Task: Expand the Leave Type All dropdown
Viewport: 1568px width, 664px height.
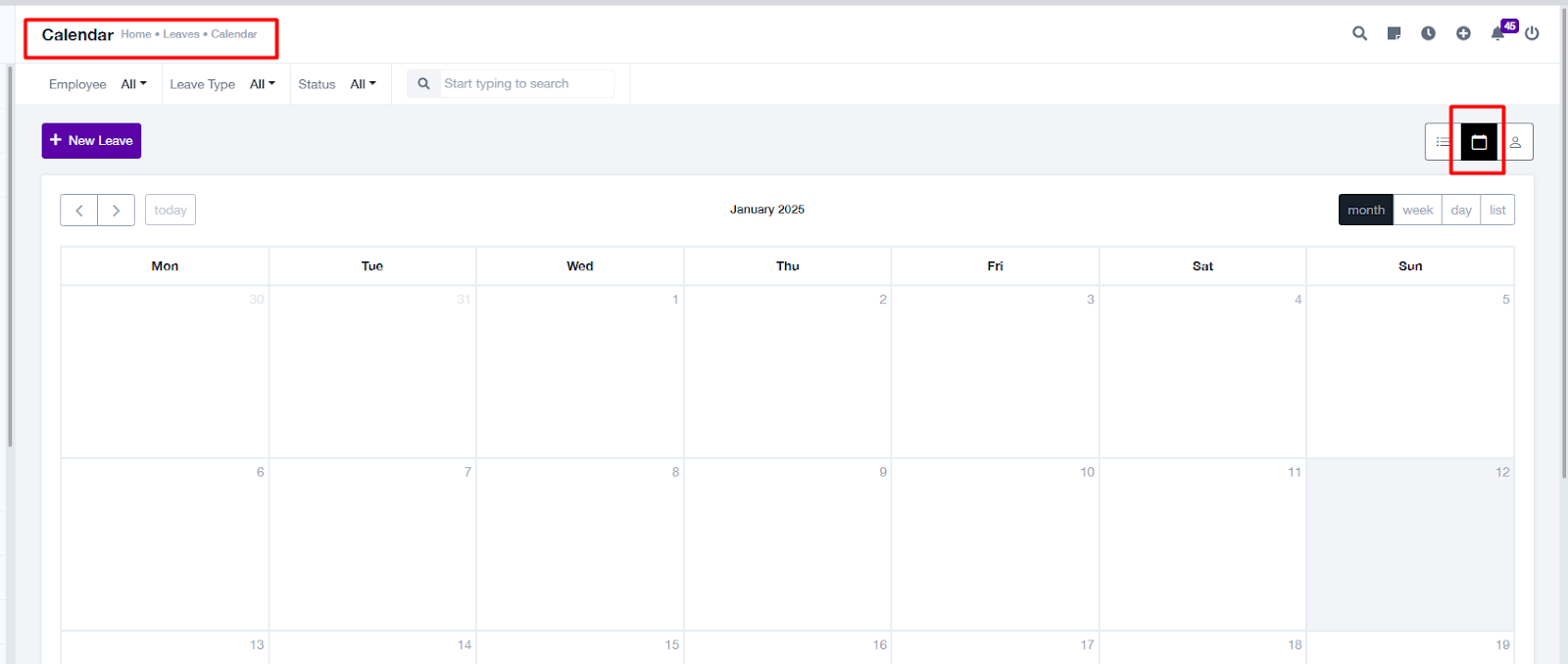Action: tap(263, 84)
